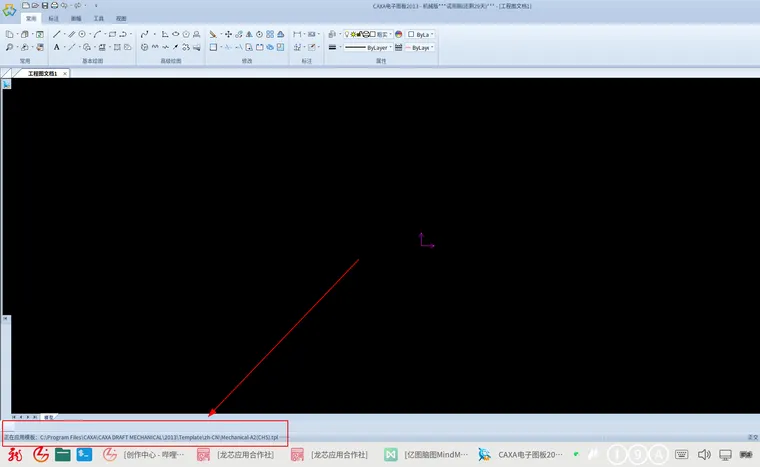Select the Ellipse tool in advanced drawing

tap(175, 34)
